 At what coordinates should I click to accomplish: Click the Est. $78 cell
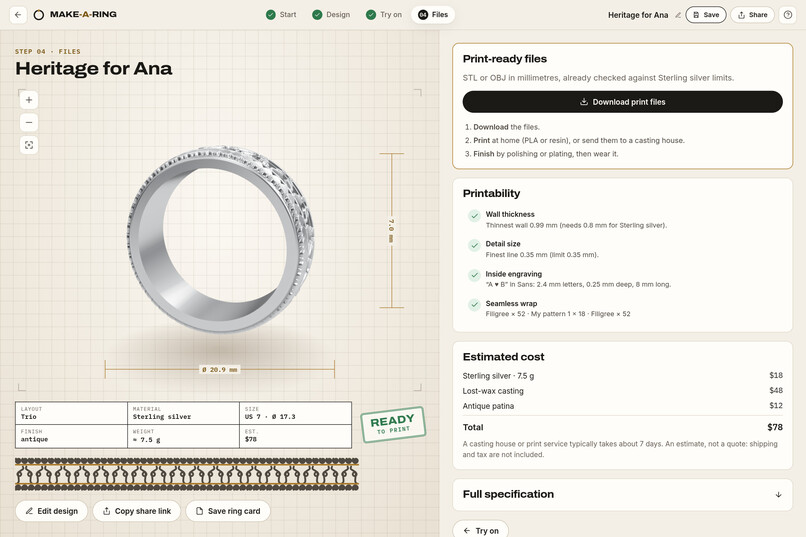[296, 436]
